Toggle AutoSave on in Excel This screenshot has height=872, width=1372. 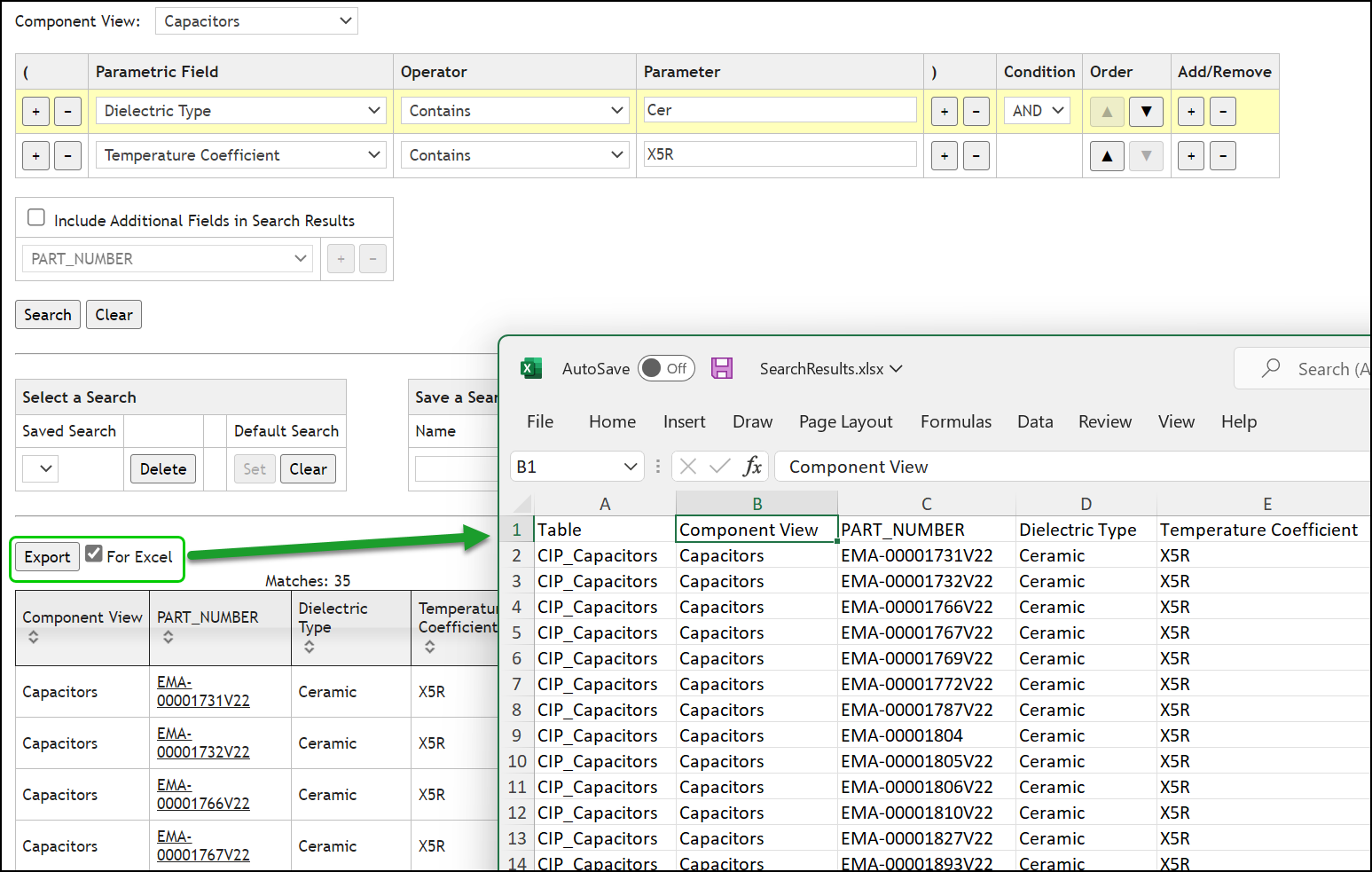[665, 368]
